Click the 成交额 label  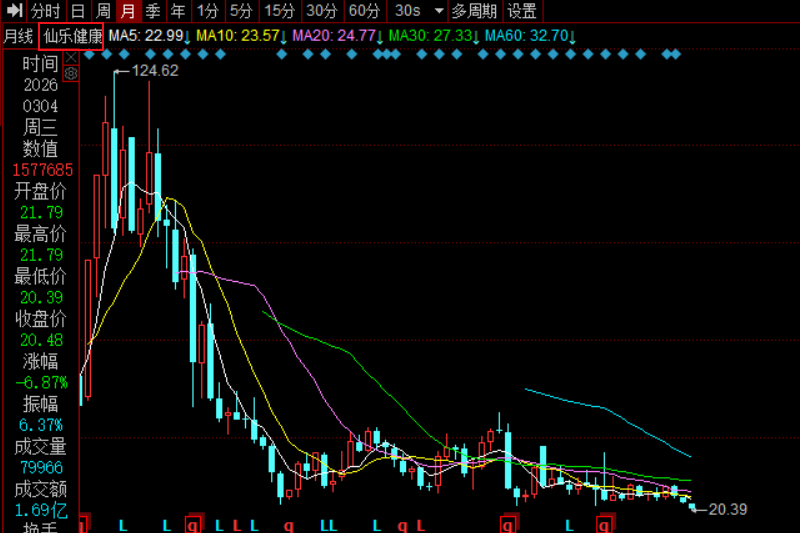40,489
